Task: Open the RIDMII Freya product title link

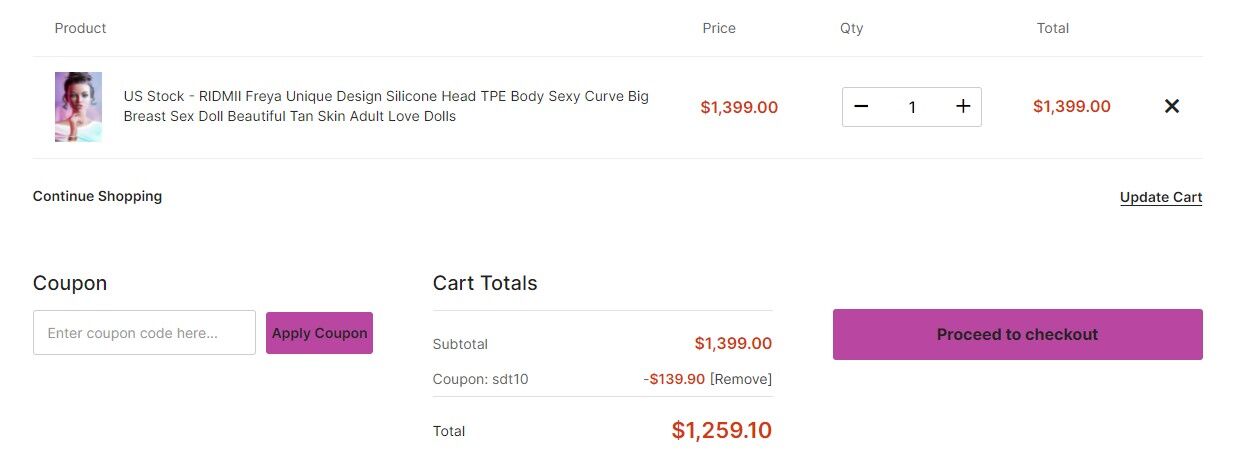Action: [x=386, y=106]
